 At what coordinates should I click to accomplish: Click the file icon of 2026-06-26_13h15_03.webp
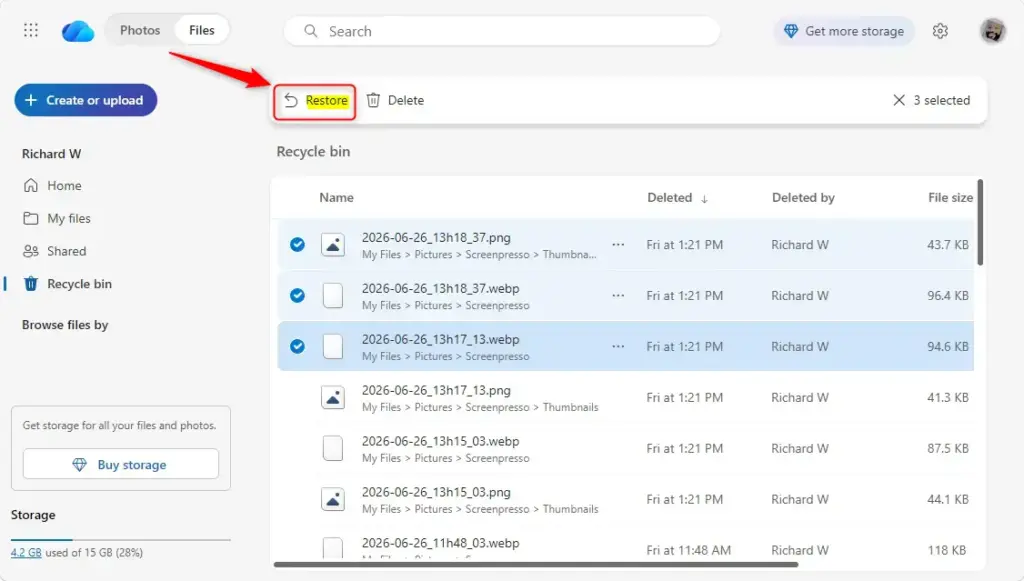point(333,448)
